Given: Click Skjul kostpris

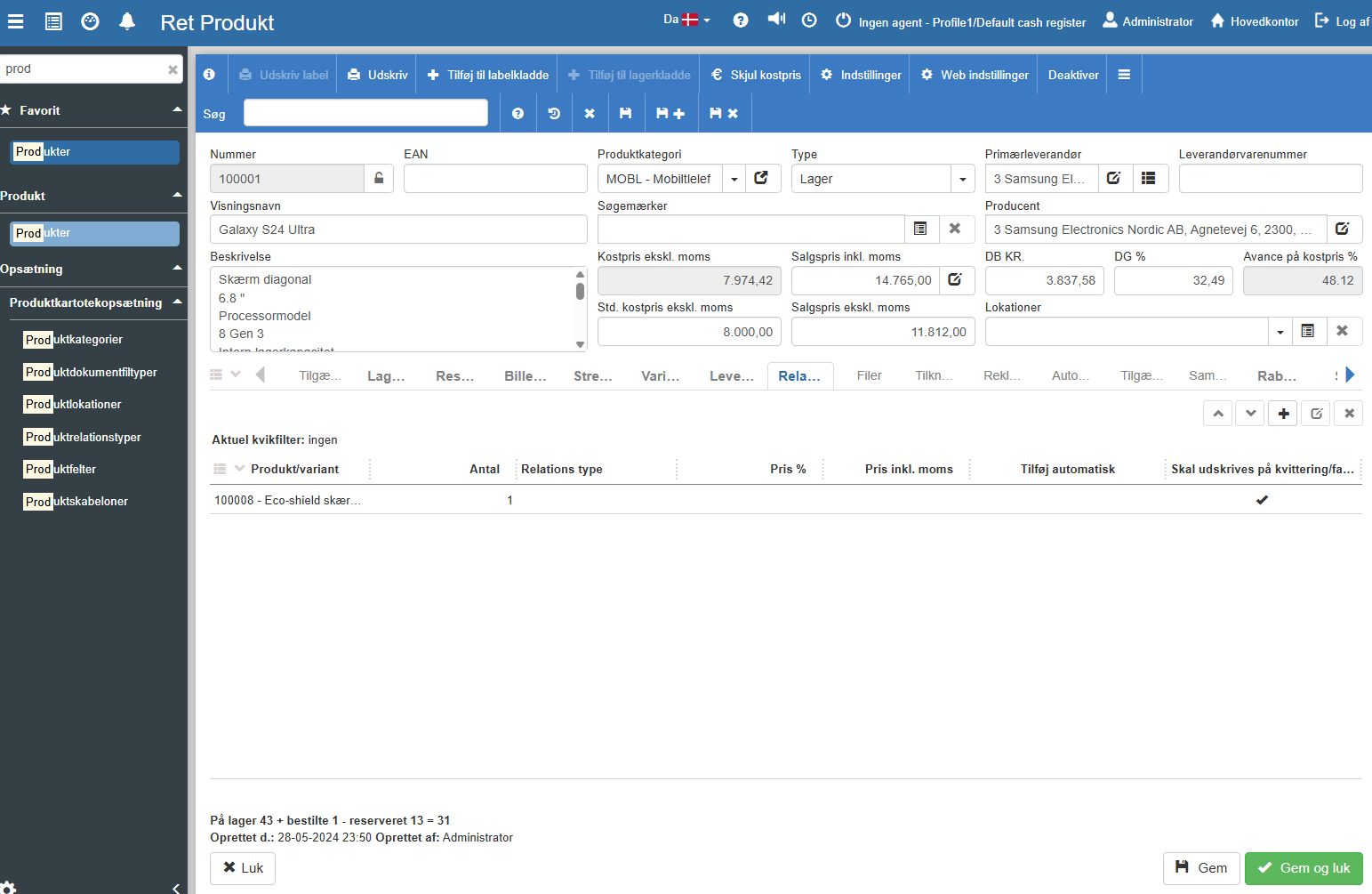Looking at the screenshot, I should pos(756,75).
